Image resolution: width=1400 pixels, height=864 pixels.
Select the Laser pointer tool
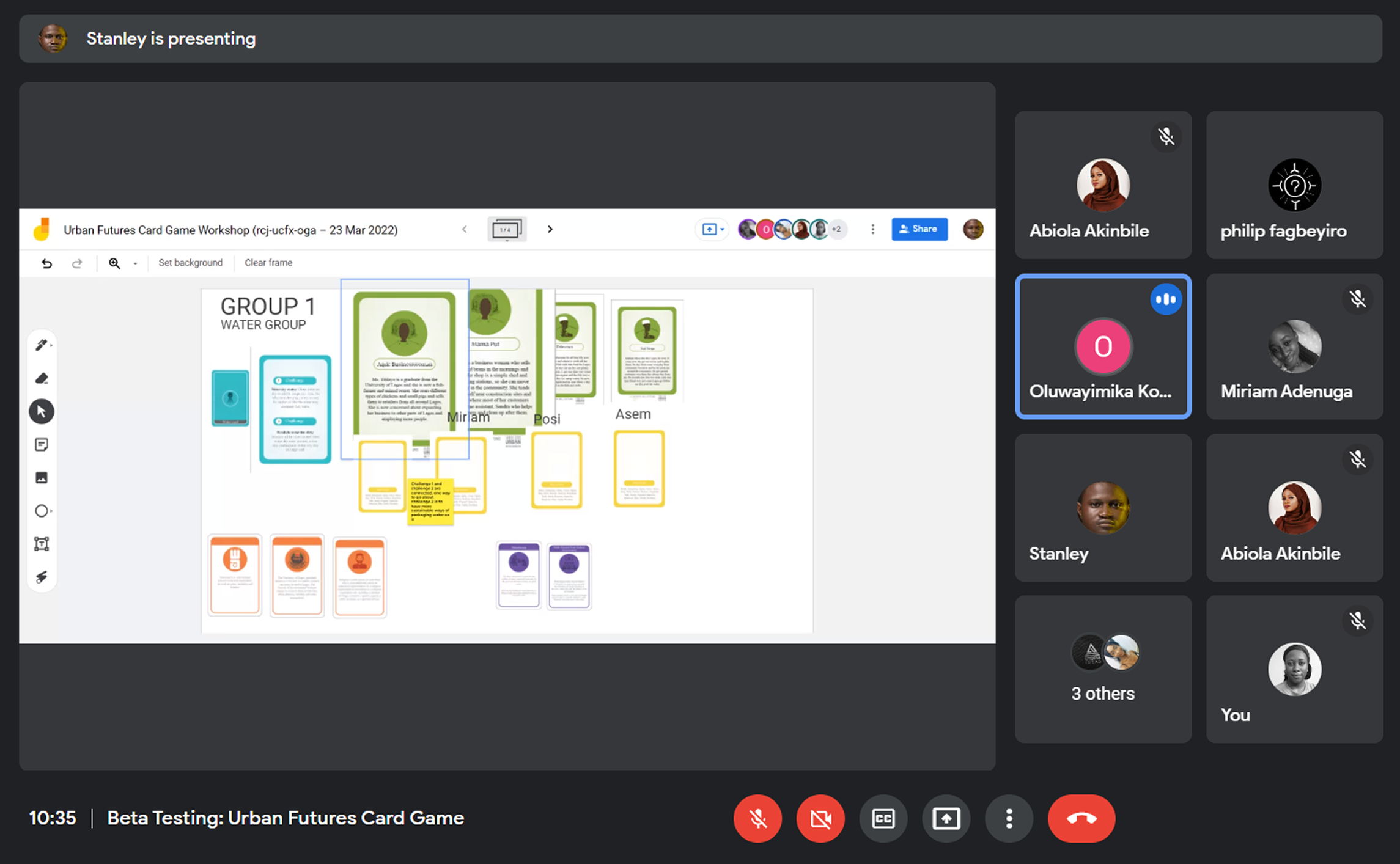[42, 577]
